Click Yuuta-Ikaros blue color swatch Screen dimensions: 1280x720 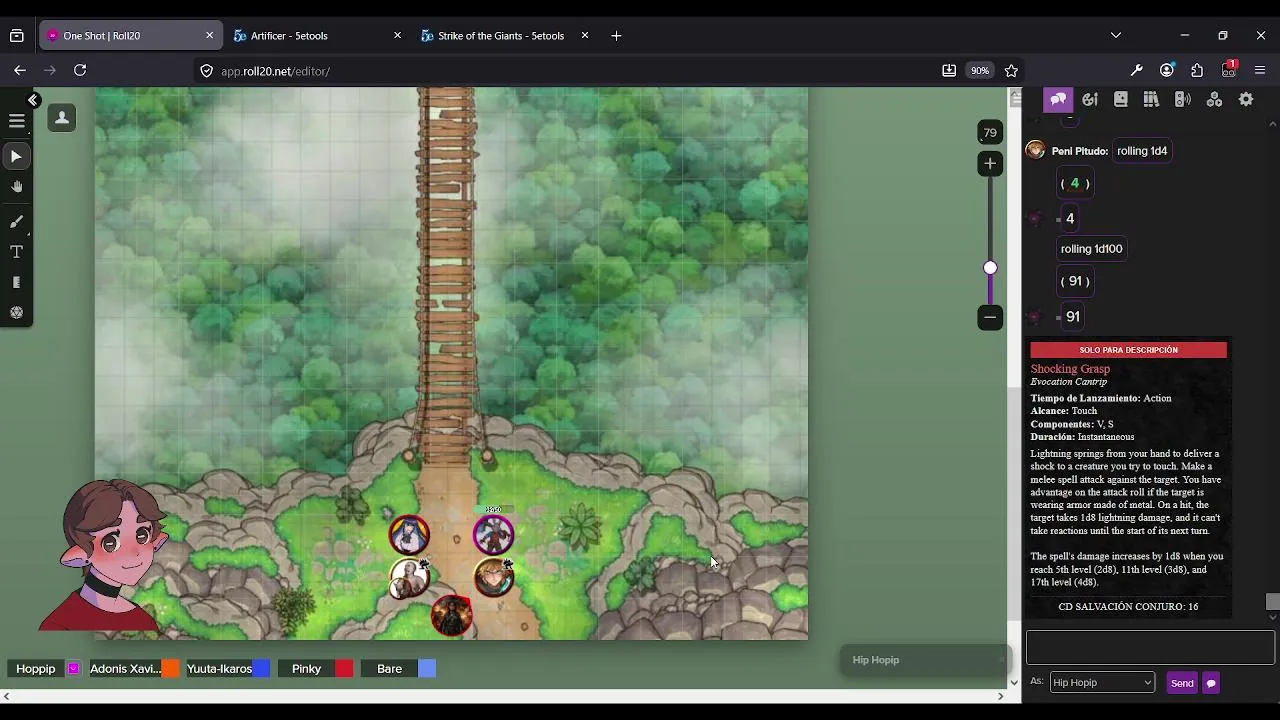[x=261, y=669]
